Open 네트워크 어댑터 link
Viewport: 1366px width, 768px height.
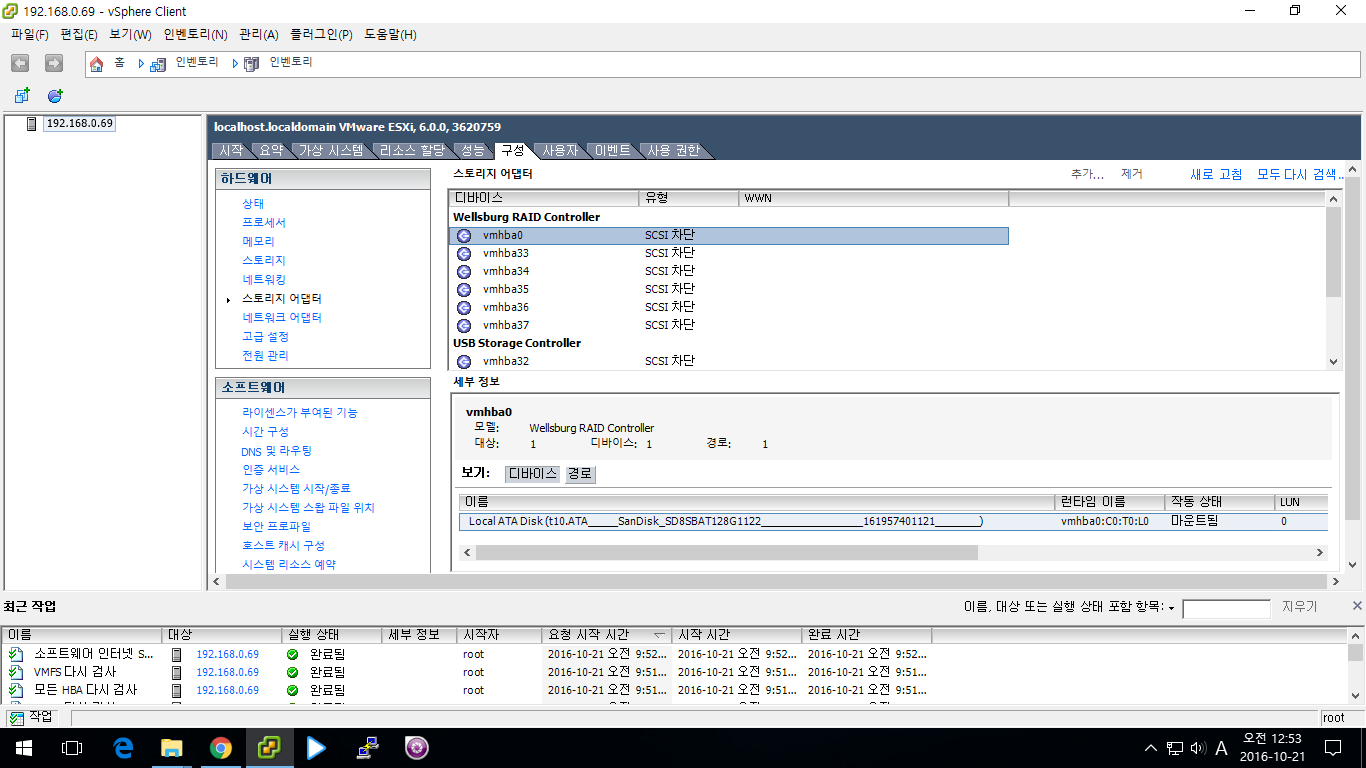[282, 318]
